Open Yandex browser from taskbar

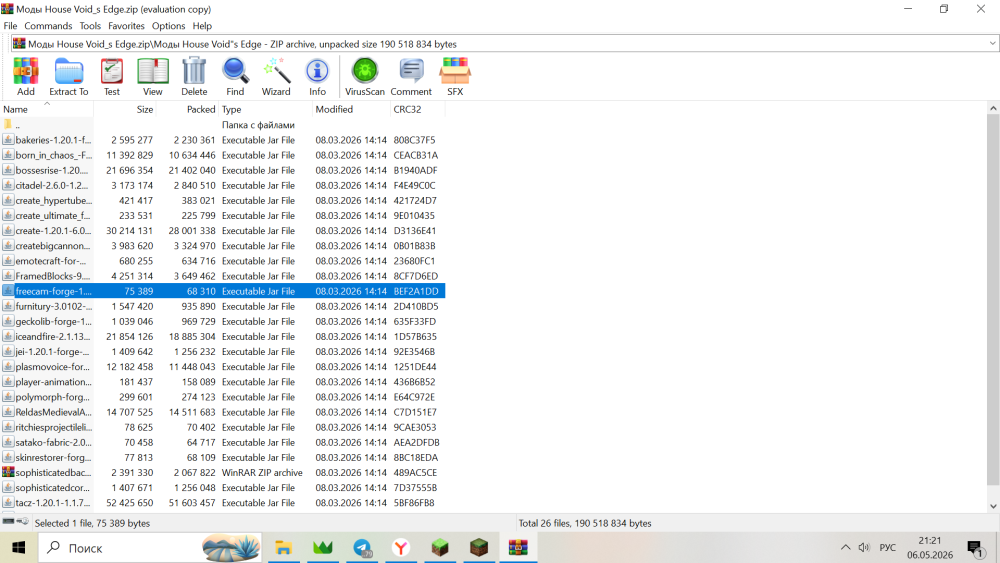tap(401, 547)
